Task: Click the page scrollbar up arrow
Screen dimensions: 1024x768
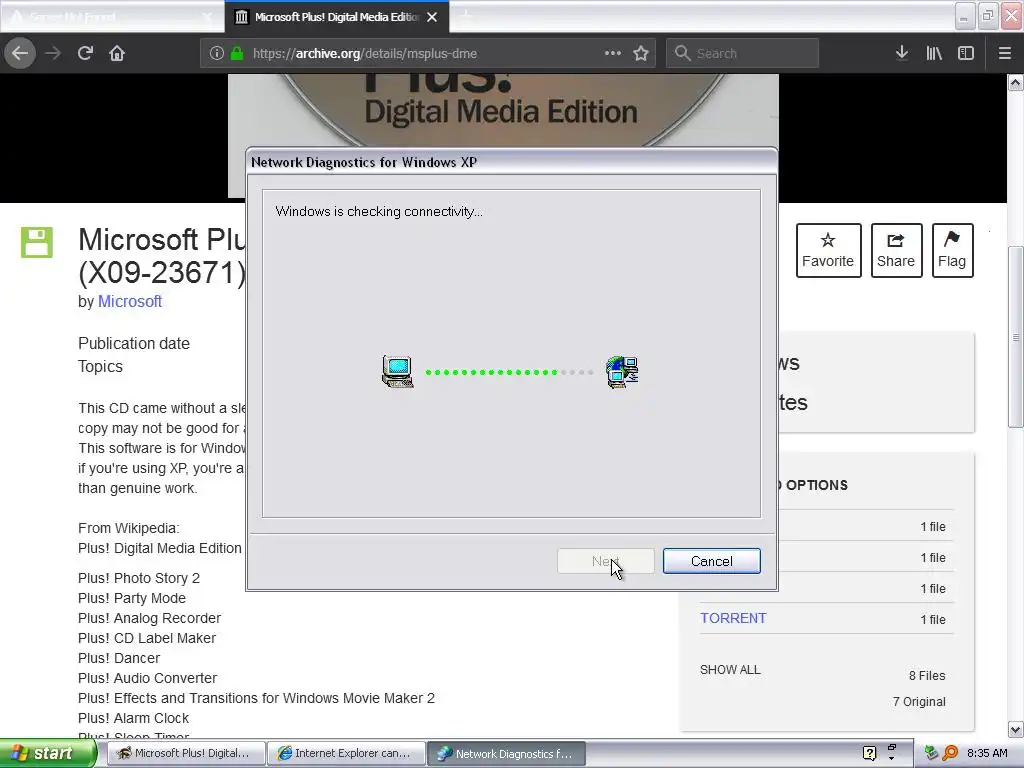Action: 1015,82
